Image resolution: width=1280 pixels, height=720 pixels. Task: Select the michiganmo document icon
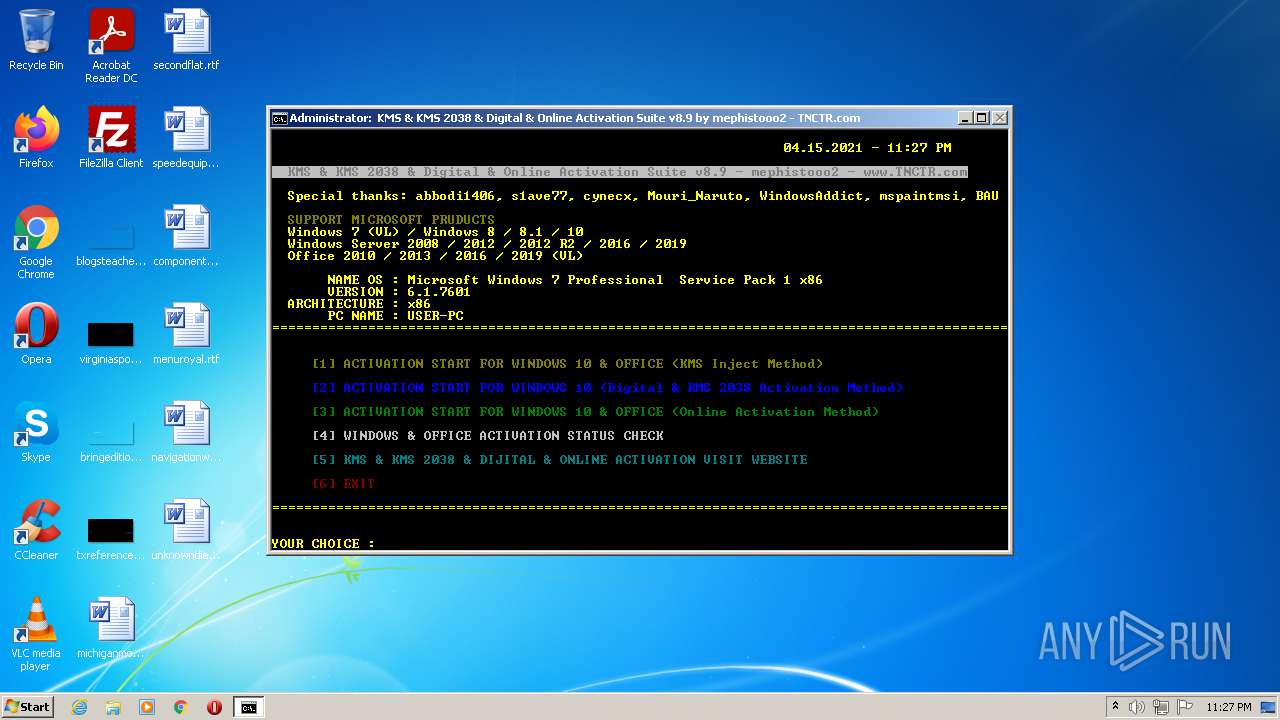[x=111, y=629]
